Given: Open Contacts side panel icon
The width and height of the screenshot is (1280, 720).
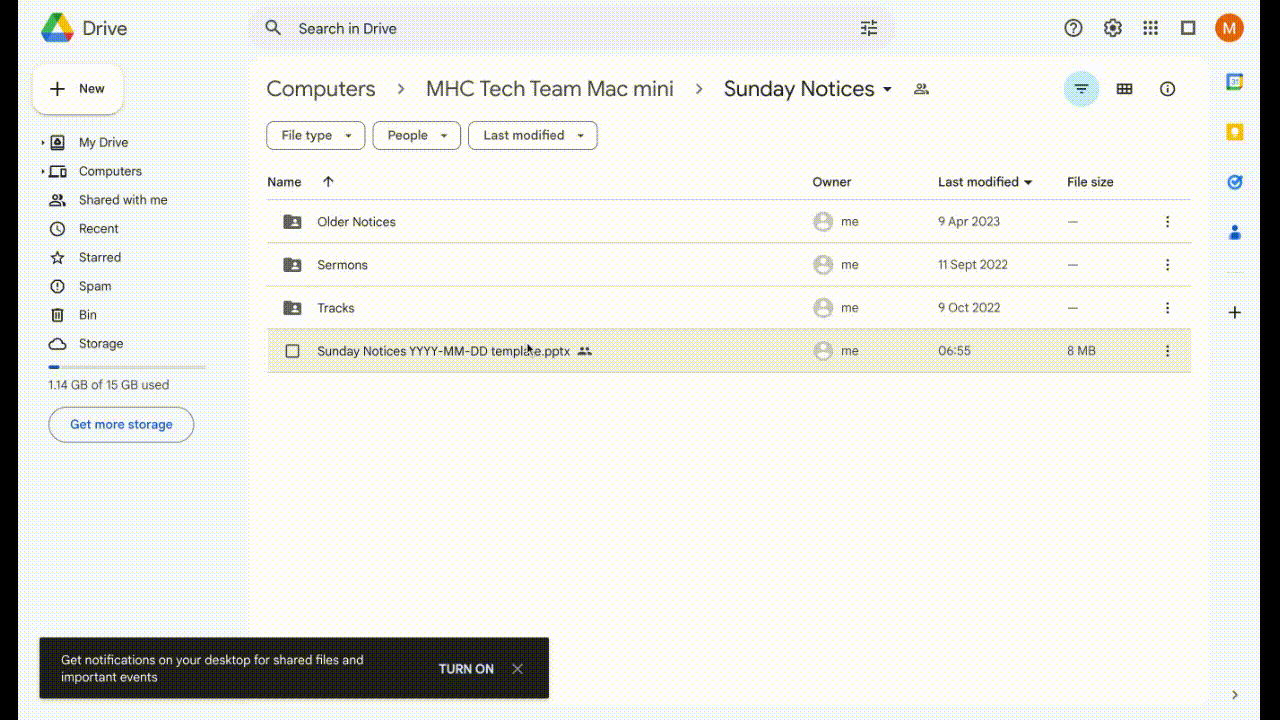Looking at the screenshot, I should pos(1235,232).
